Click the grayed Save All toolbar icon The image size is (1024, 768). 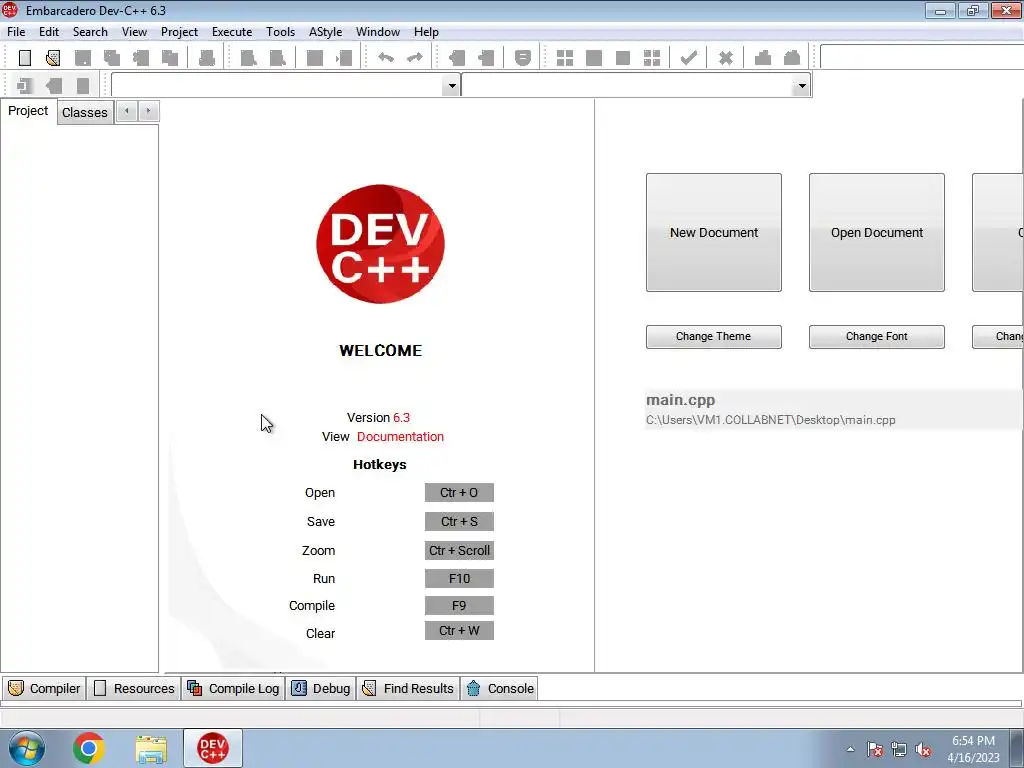[x=112, y=58]
